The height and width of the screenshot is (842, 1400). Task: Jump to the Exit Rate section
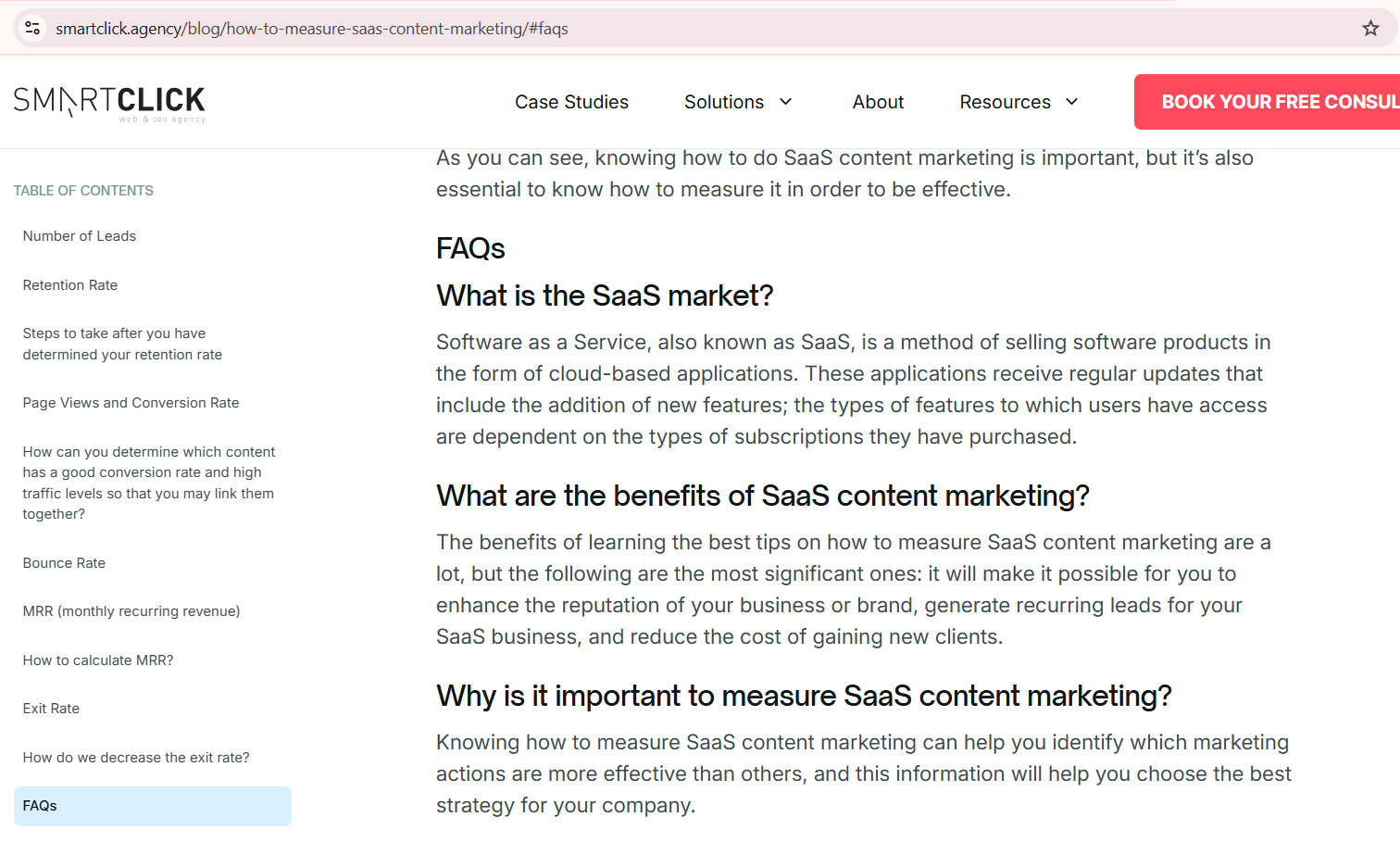pos(51,709)
